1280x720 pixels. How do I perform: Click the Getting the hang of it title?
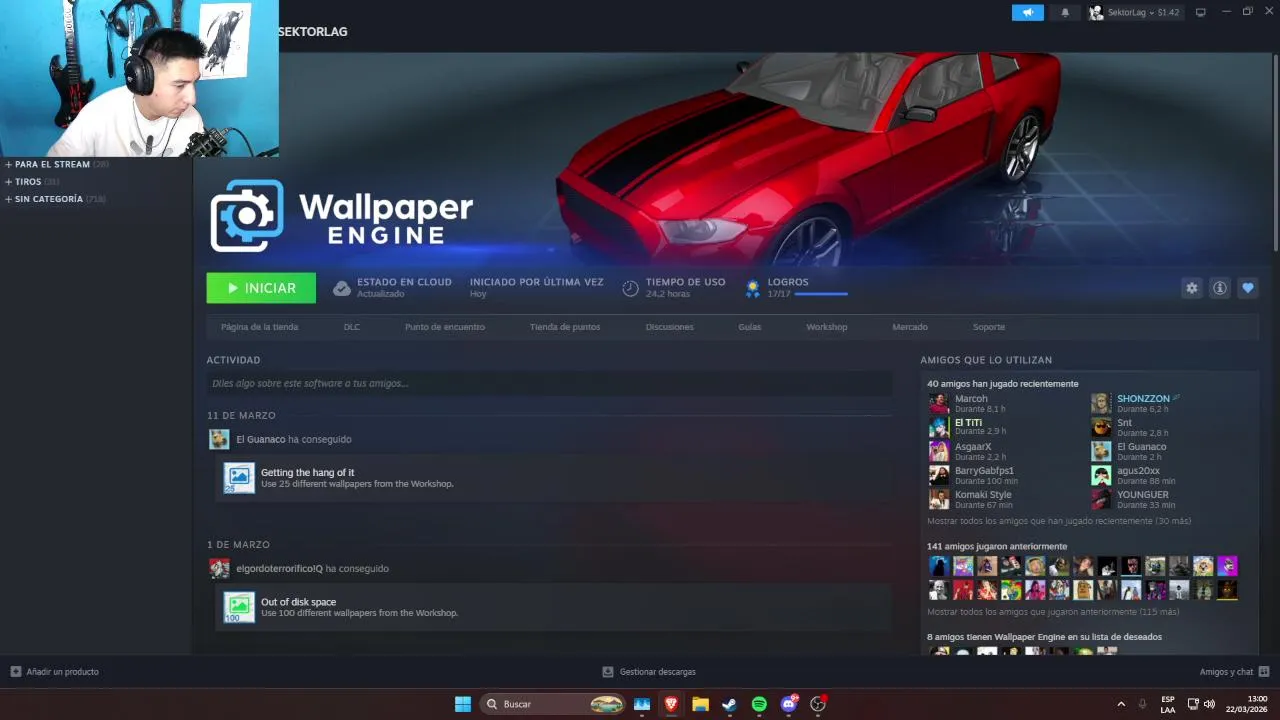(307, 472)
